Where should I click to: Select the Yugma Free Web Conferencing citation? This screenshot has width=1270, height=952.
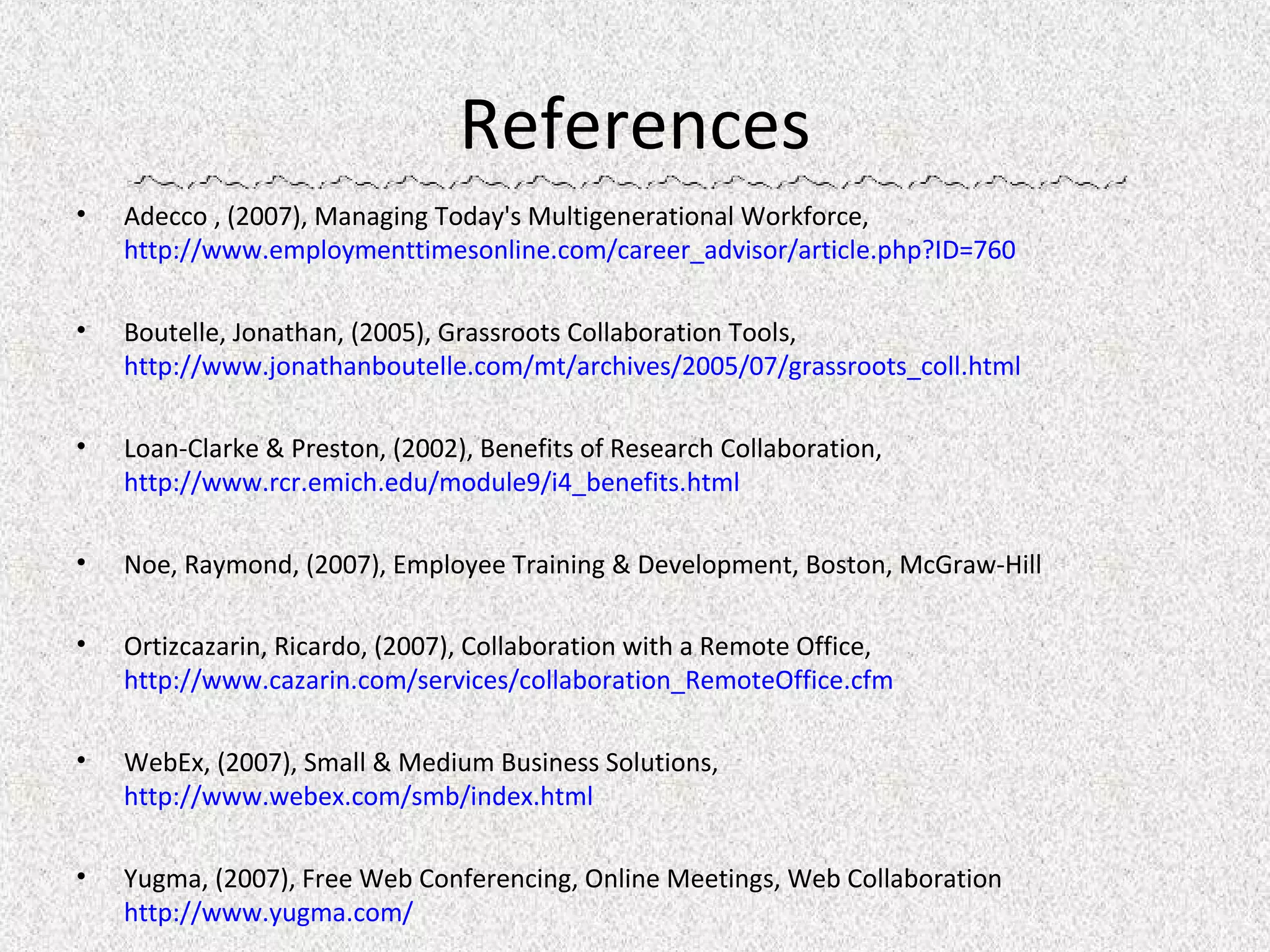click(x=562, y=879)
